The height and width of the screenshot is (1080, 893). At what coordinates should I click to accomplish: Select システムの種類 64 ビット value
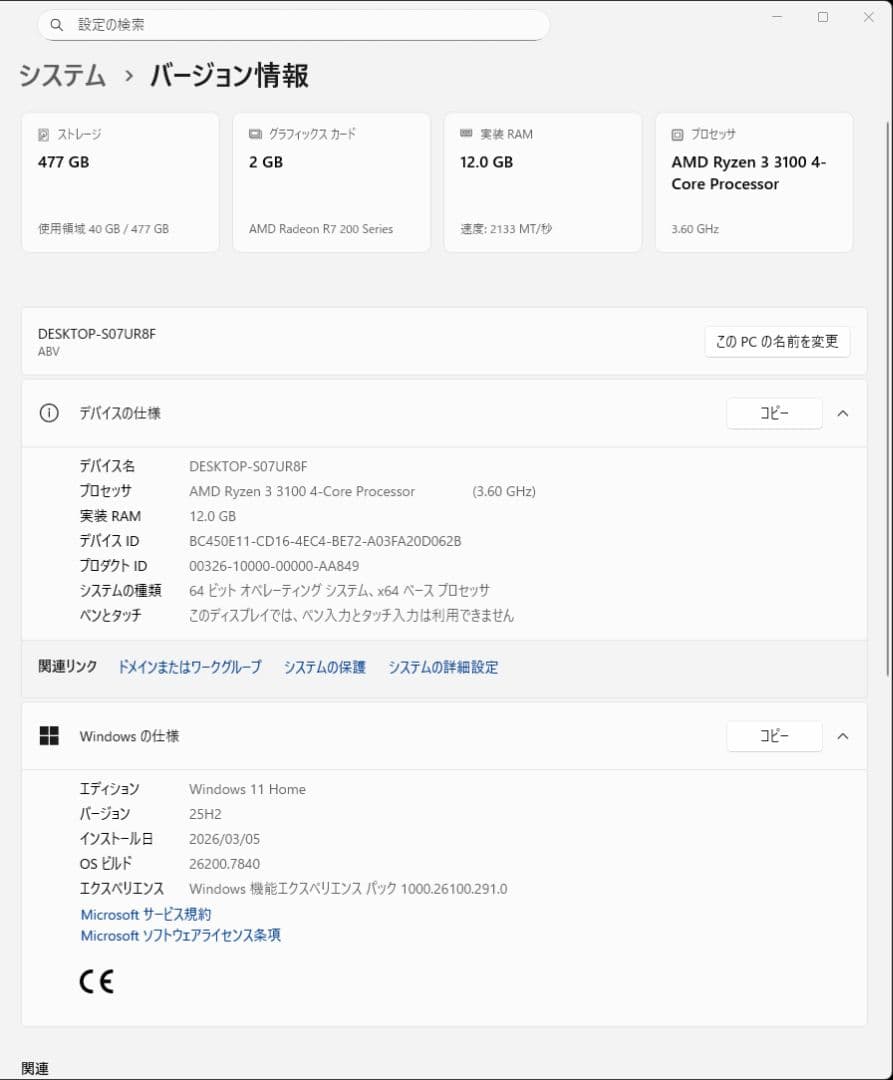(x=339, y=590)
